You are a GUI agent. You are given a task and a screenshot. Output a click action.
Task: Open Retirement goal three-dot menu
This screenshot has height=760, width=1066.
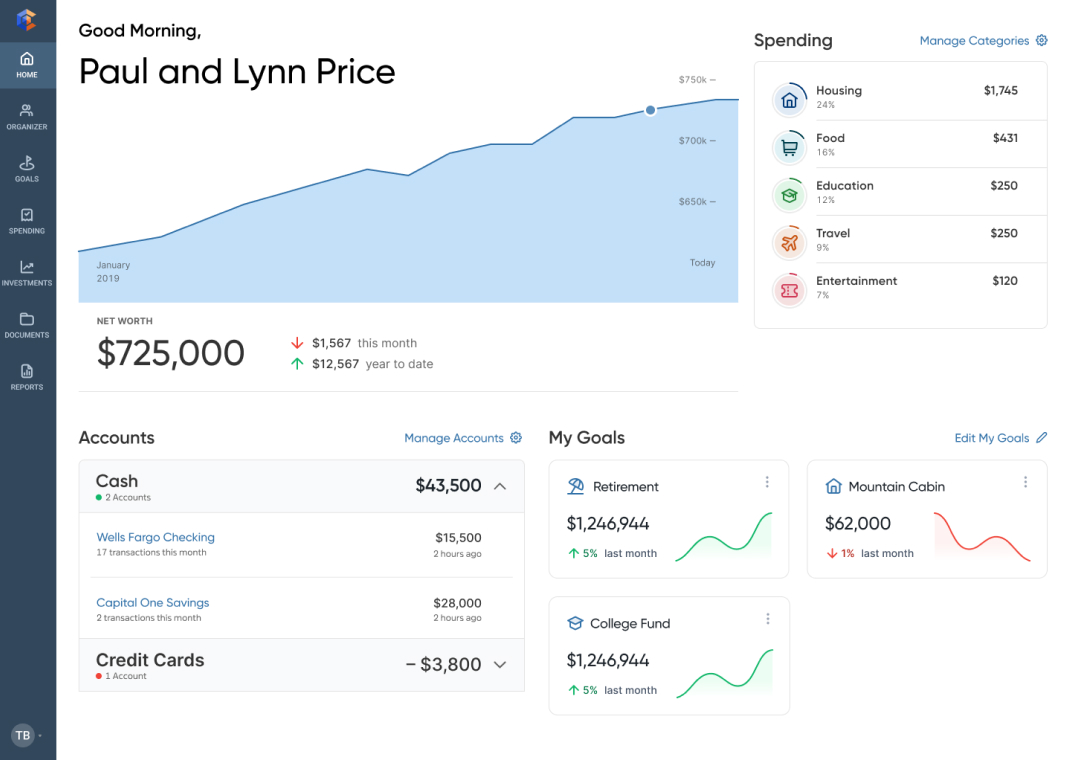pos(767,482)
